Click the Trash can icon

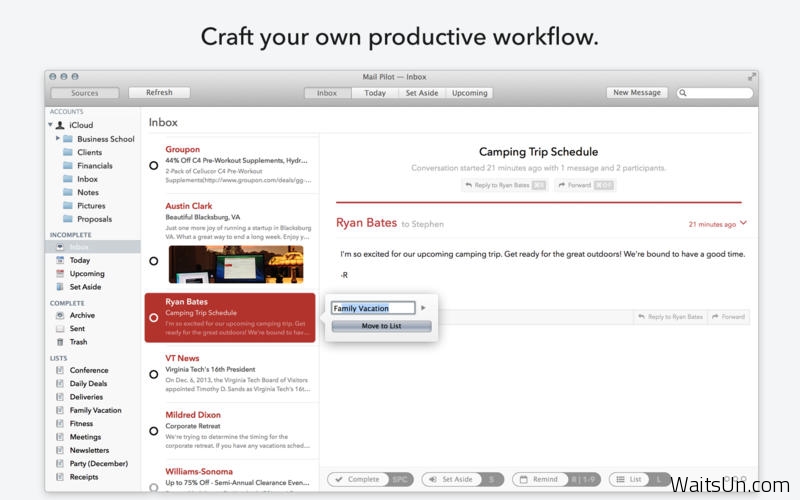tap(60, 342)
